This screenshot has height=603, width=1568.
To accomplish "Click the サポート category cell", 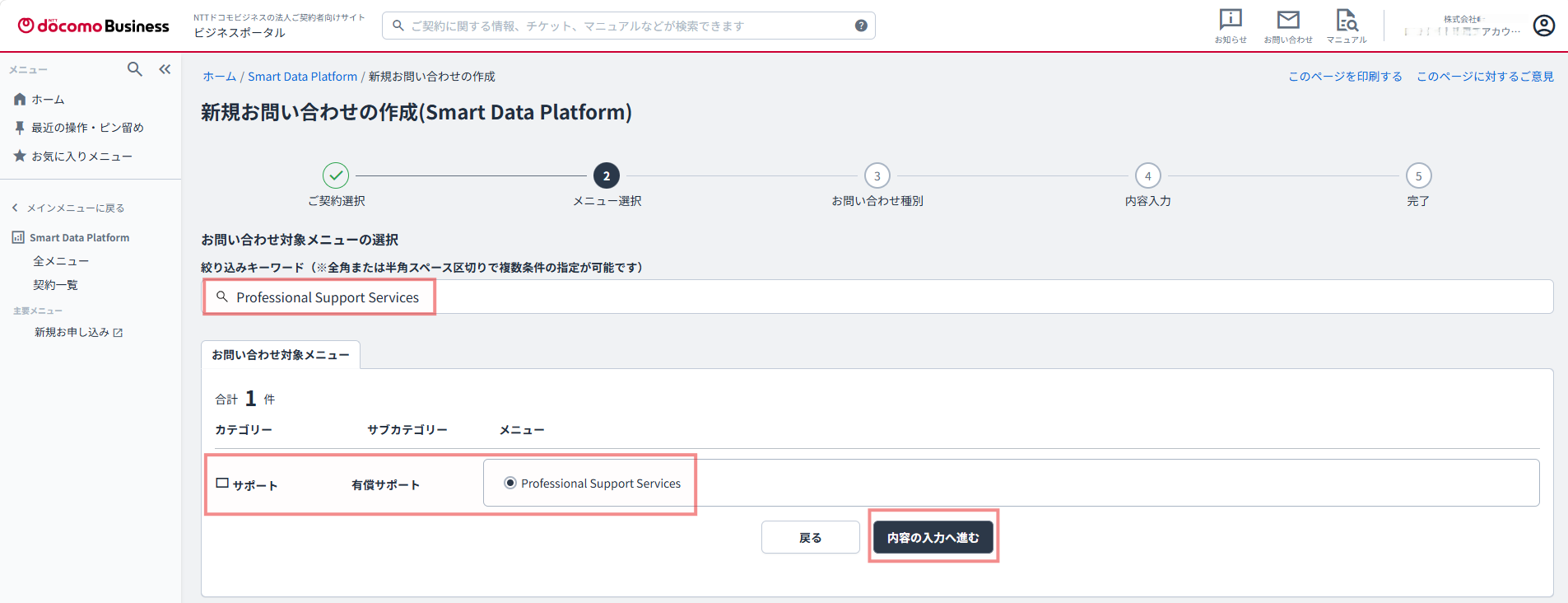I will point(254,485).
